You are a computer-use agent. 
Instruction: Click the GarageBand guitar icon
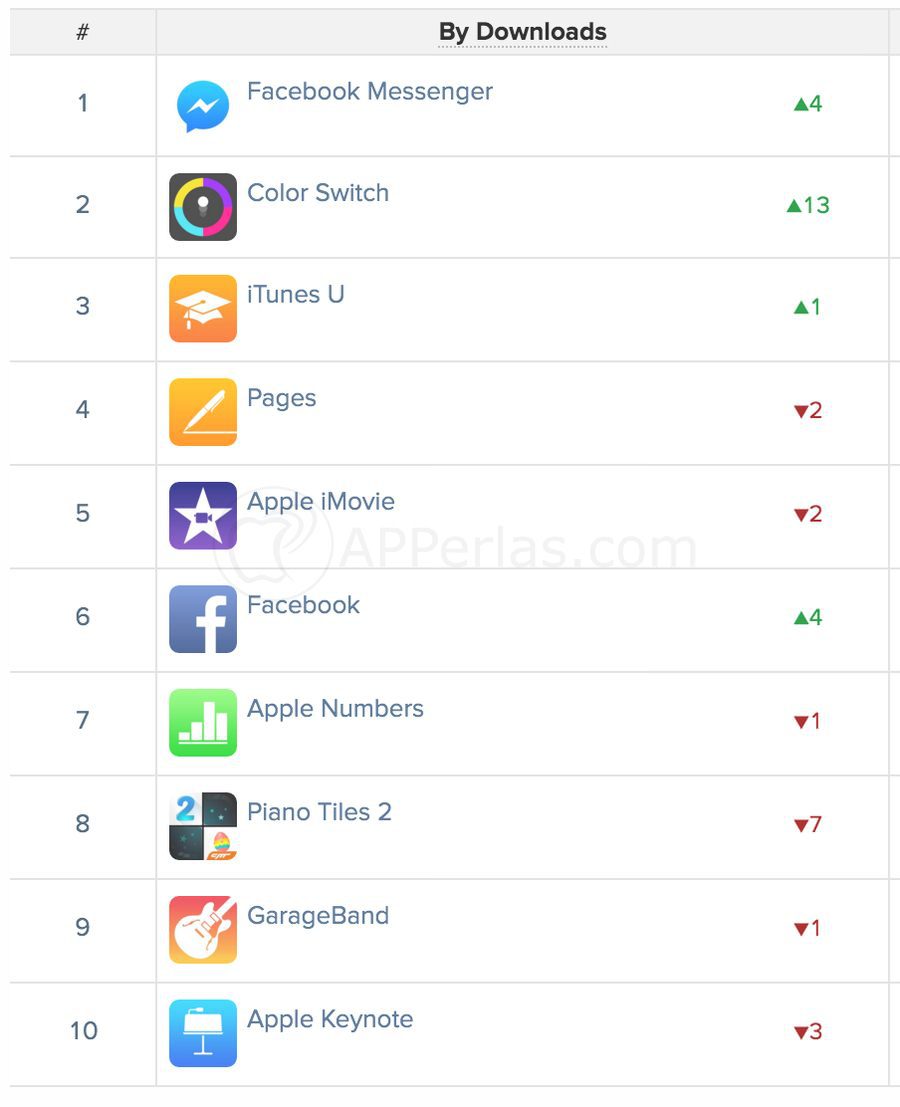point(203,929)
